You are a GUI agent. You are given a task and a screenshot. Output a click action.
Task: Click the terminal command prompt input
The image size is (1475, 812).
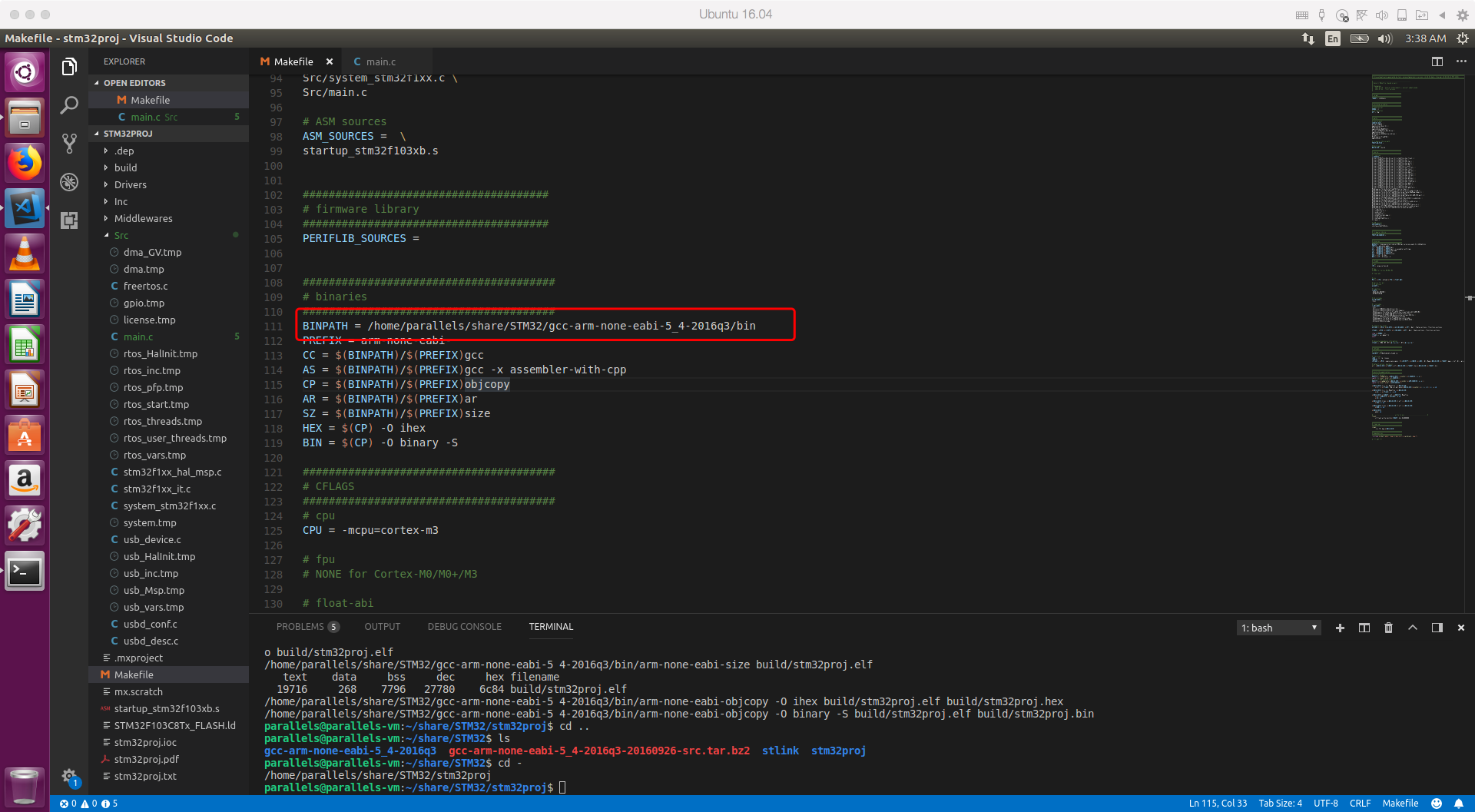(x=562, y=787)
